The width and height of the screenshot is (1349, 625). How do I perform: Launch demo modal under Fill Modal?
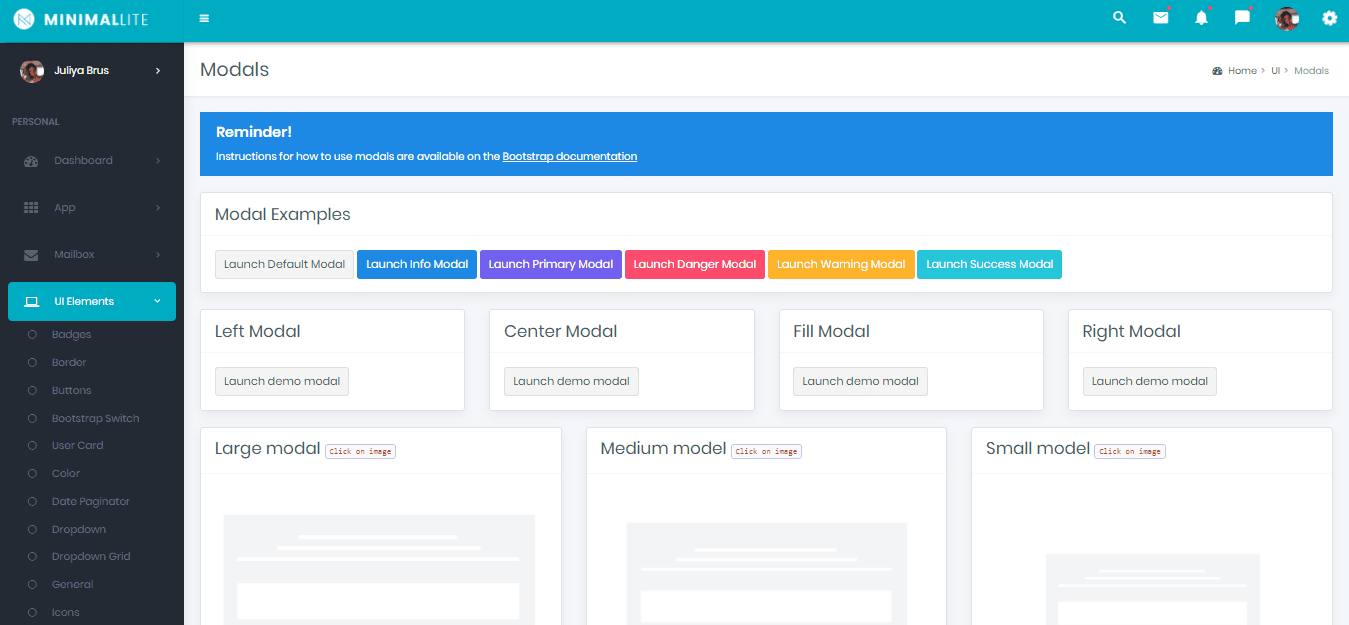[x=860, y=381]
